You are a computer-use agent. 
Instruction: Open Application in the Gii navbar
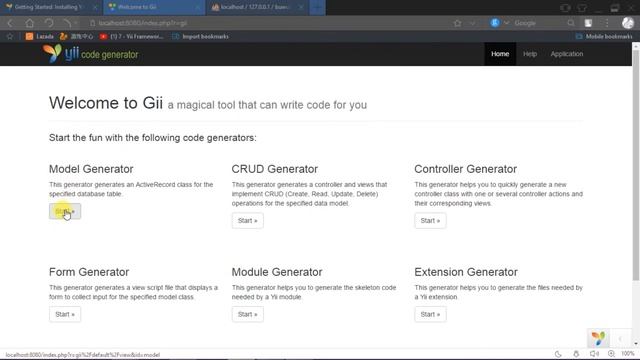tap(567, 54)
